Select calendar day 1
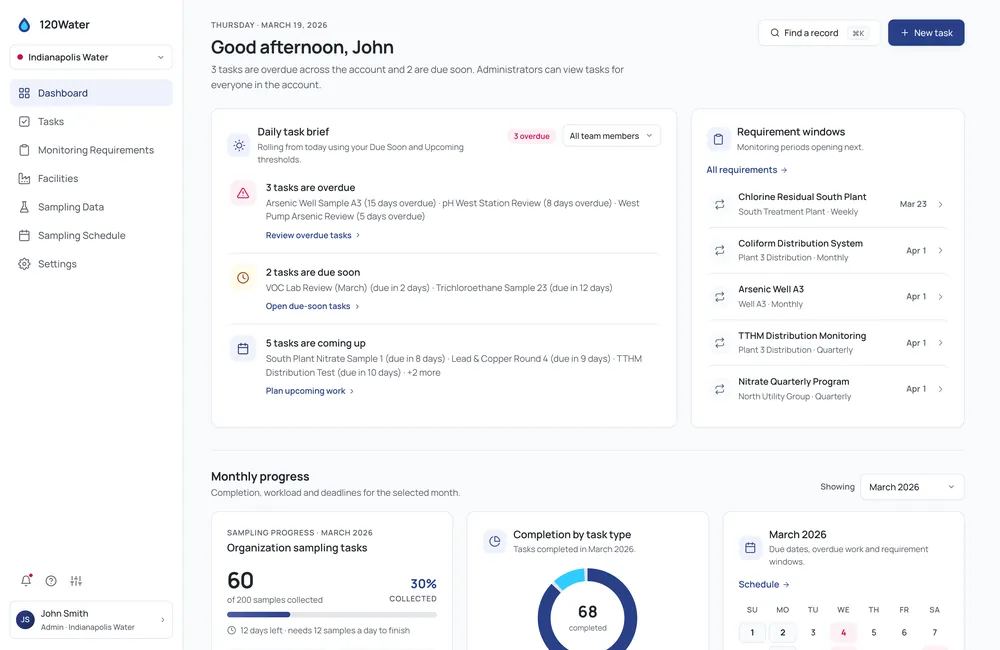Image resolution: width=1000 pixels, height=650 pixels. [752, 633]
